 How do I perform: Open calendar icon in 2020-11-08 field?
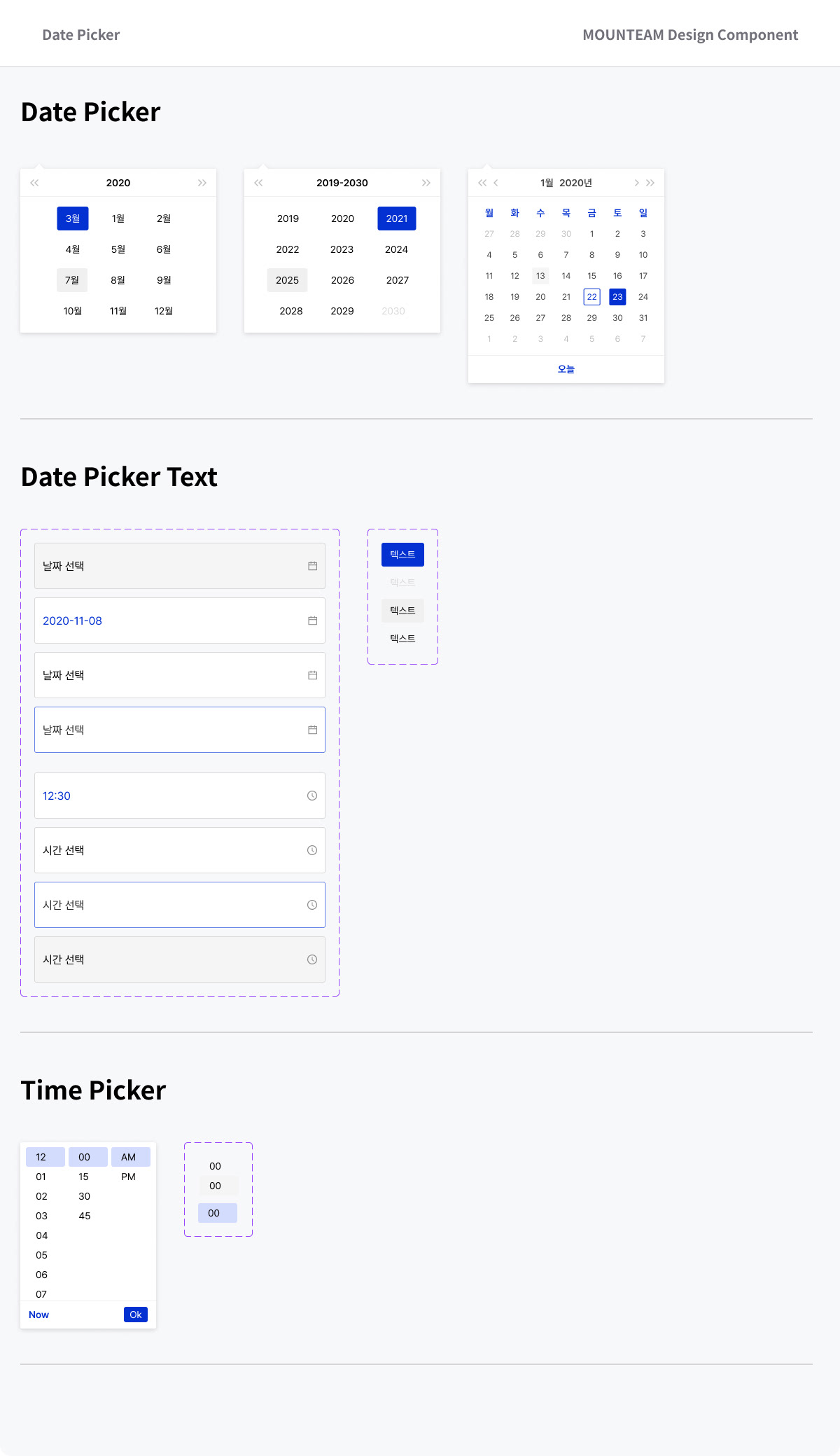[312, 620]
